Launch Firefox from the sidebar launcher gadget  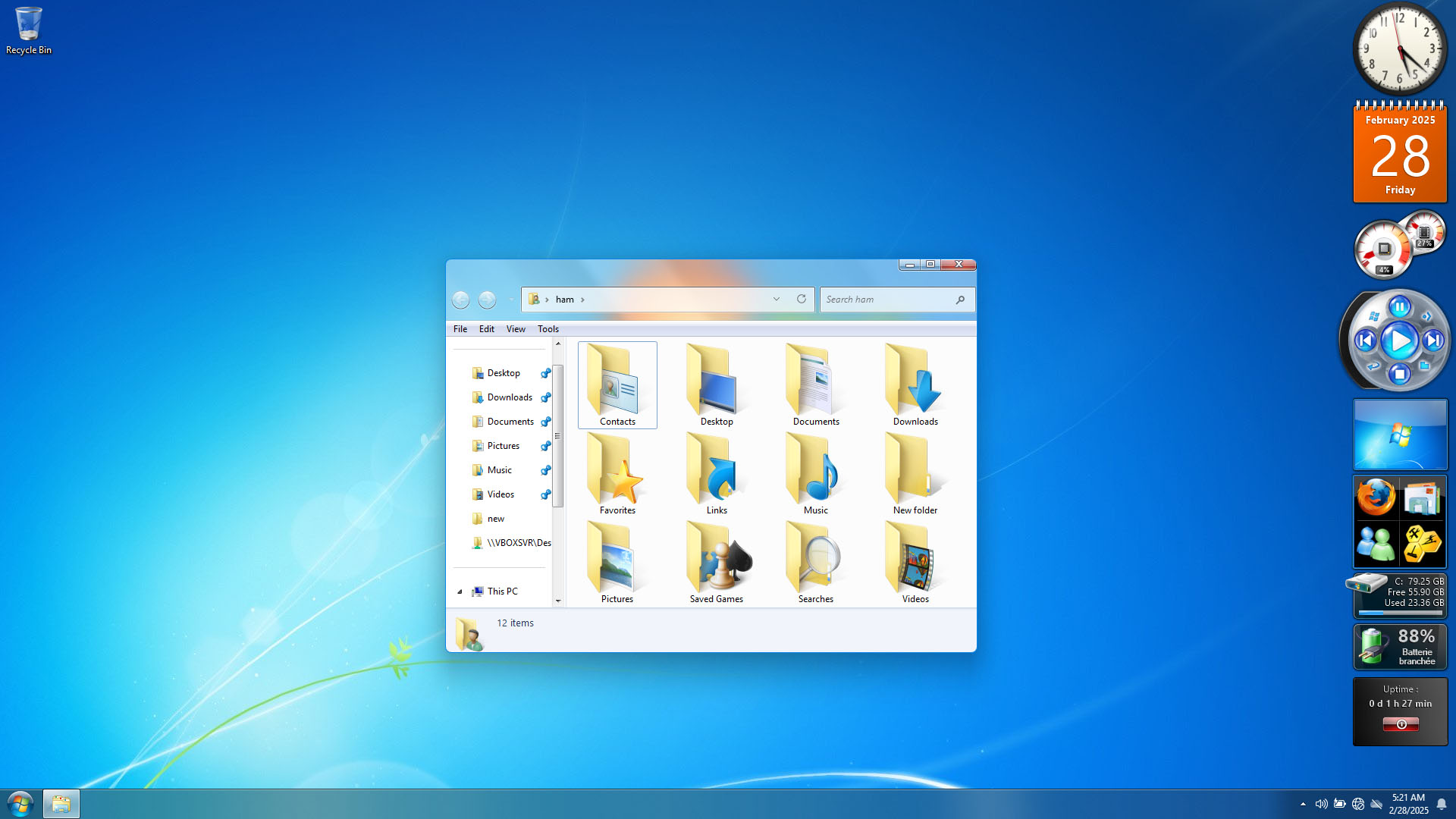point(1376,498)
